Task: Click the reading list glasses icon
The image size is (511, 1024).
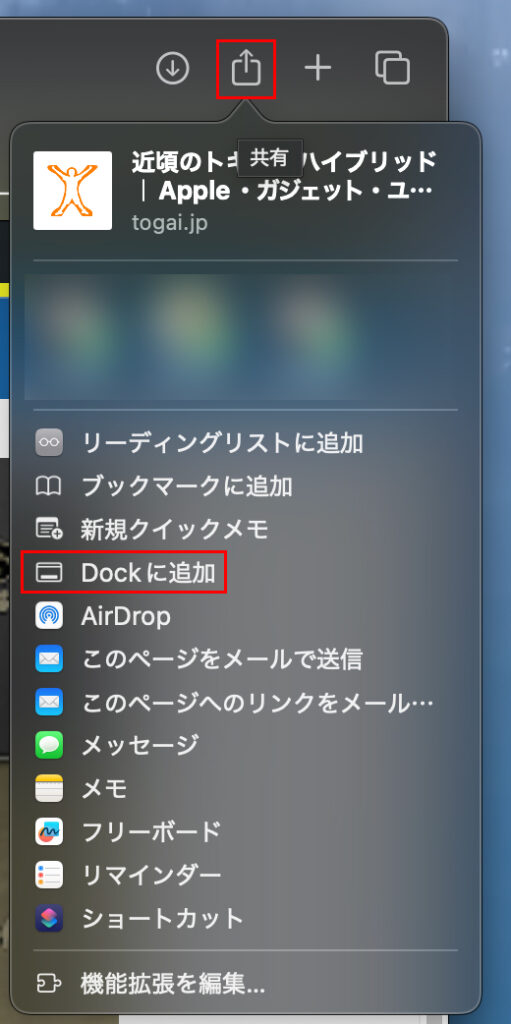Action: coord(49,443)
